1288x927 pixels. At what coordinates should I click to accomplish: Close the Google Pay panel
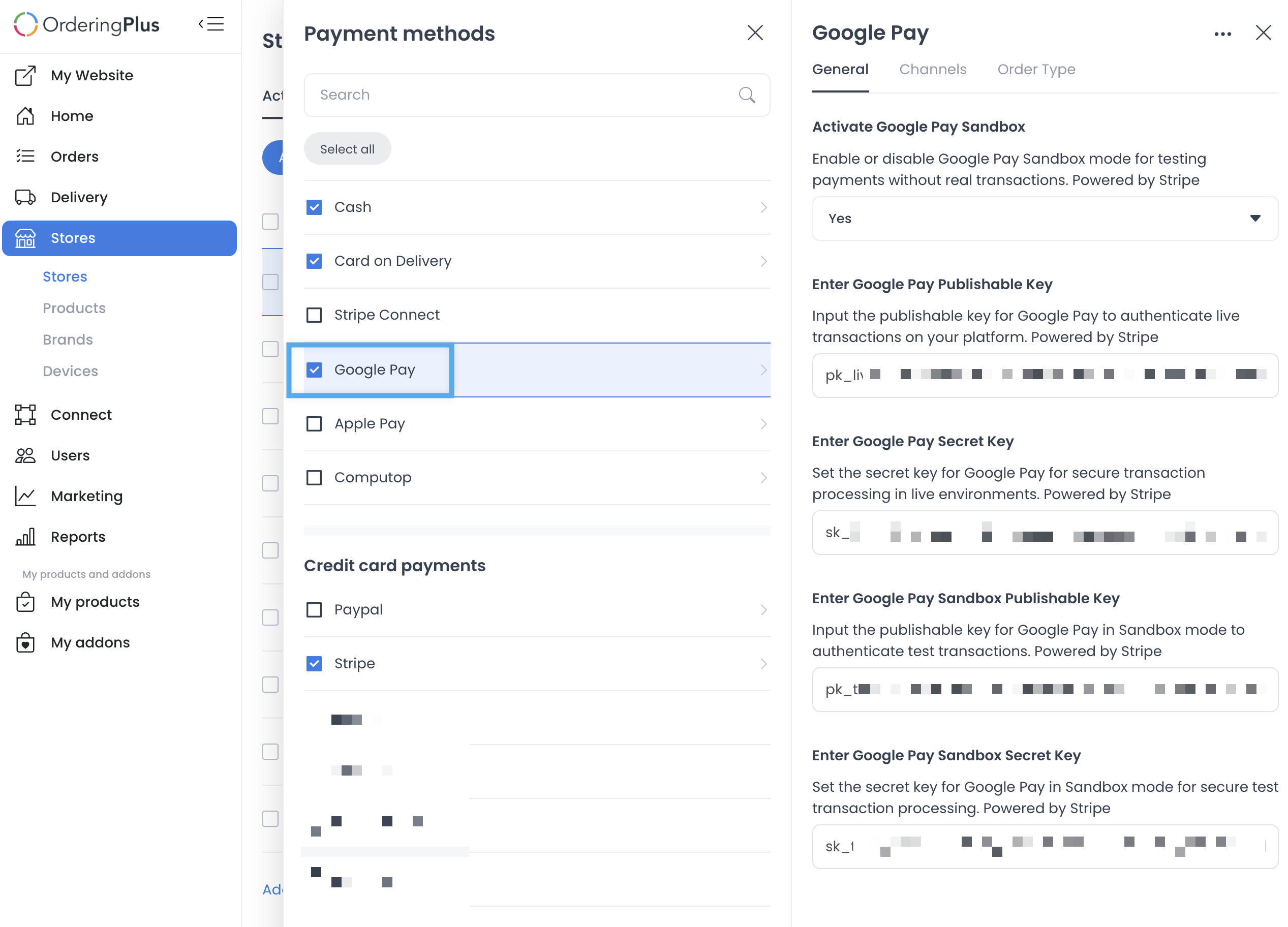point(1263,33)
